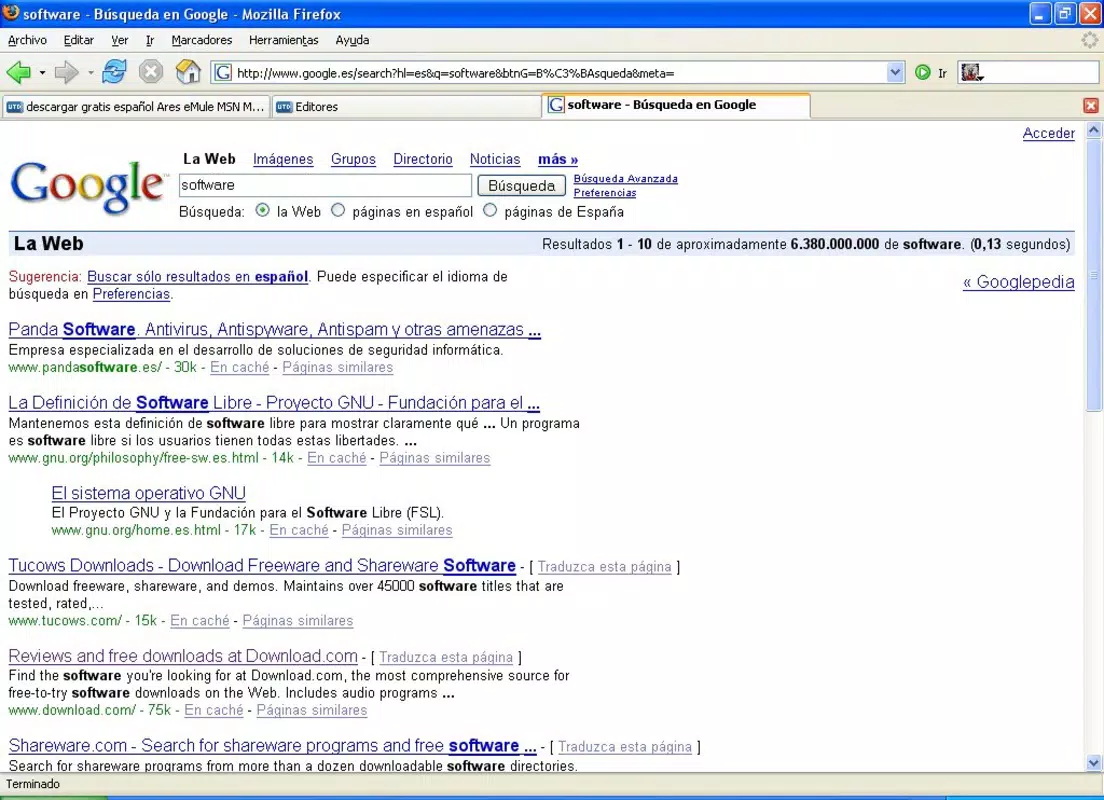Click the Google favicon in the address bar
Image resolution: width=1104 pixels, height=800 pixels.
pyautogui.click(x=222, y=73)
